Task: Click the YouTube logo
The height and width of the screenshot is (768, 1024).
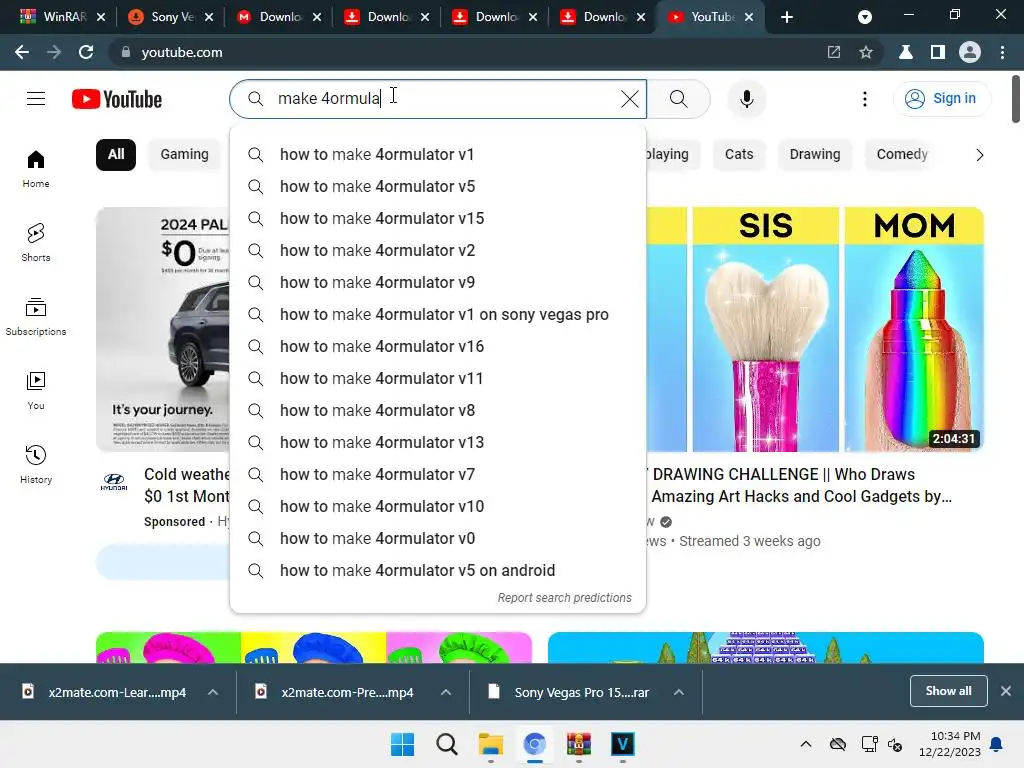Action: 117,99
